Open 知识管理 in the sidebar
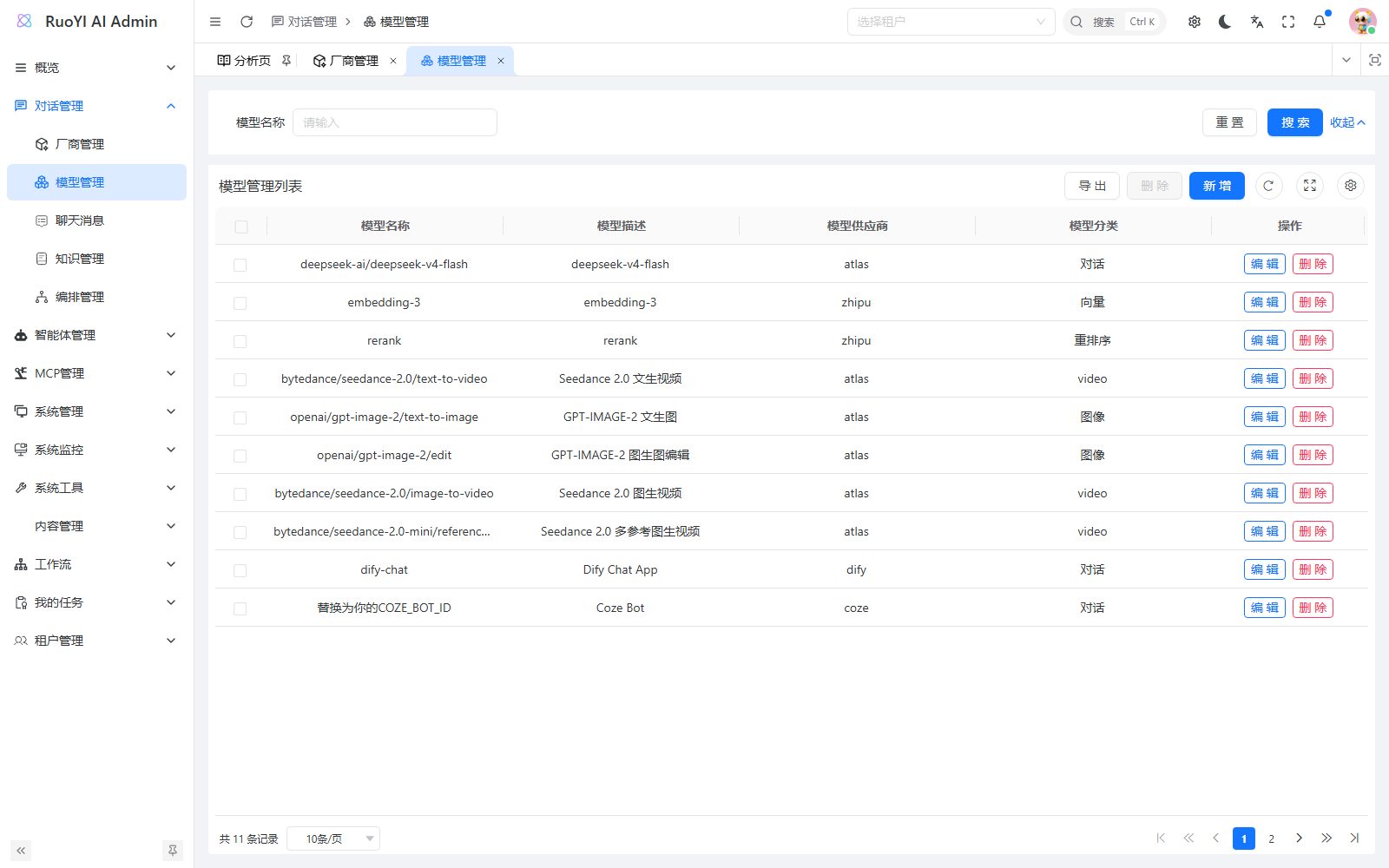 (x=96, y=259)
